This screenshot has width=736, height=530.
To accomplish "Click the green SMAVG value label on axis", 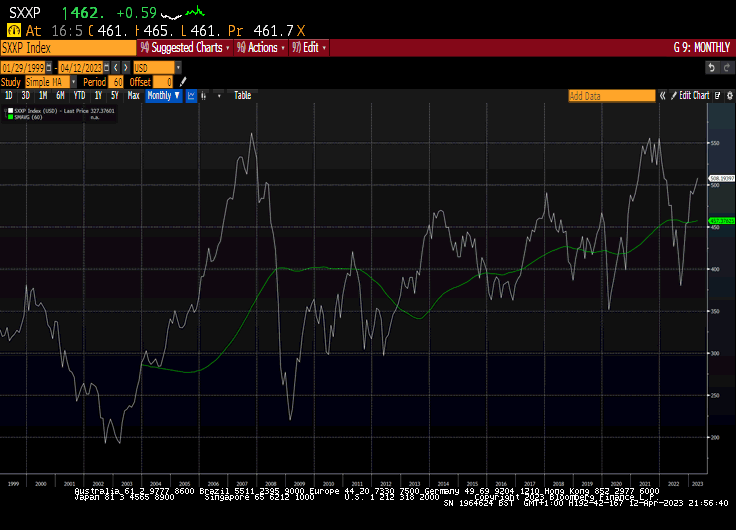I will click(721, 221).
